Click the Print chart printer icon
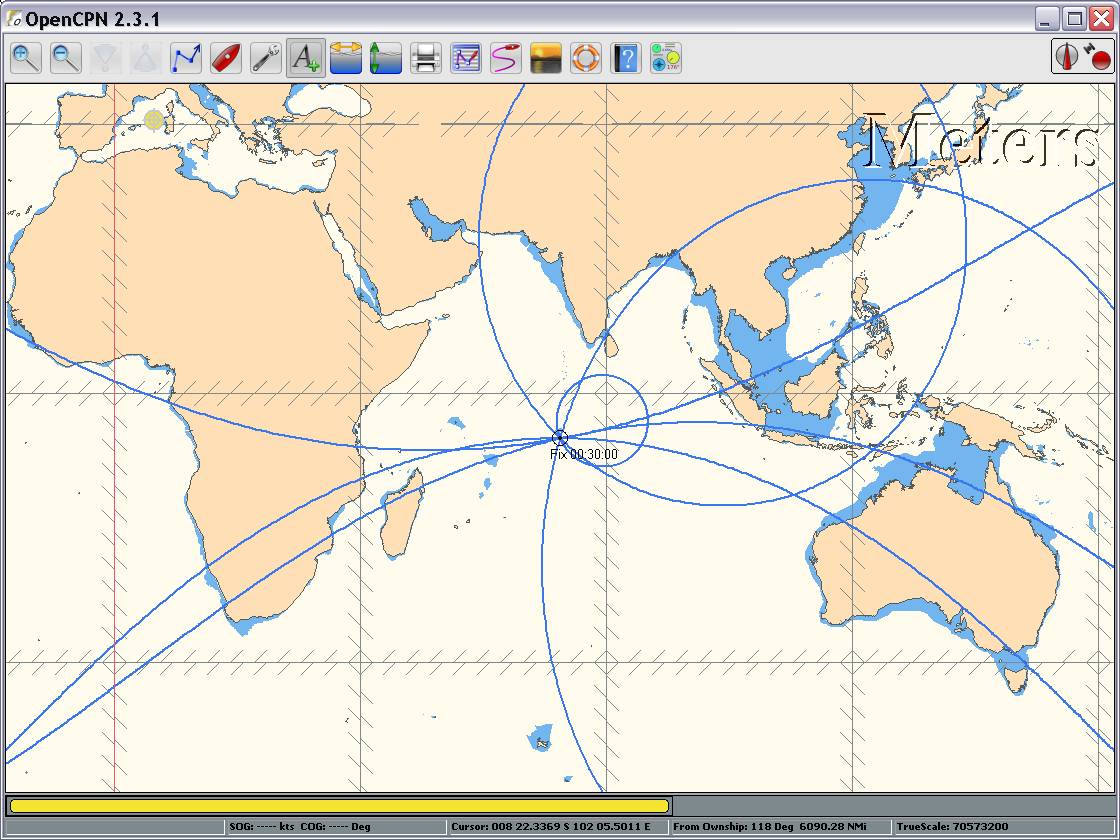 point(426,58)
